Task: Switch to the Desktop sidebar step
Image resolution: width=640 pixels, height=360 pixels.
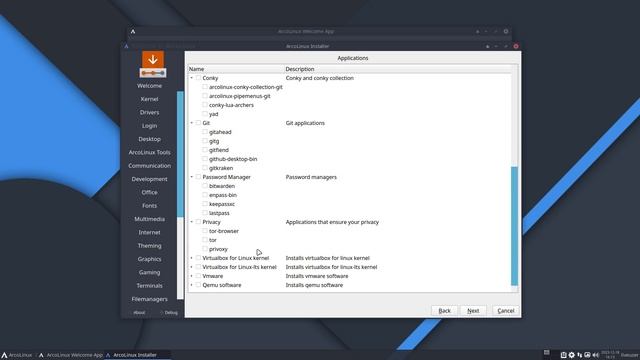Action: pyautogui.click(x=149, y=139)
